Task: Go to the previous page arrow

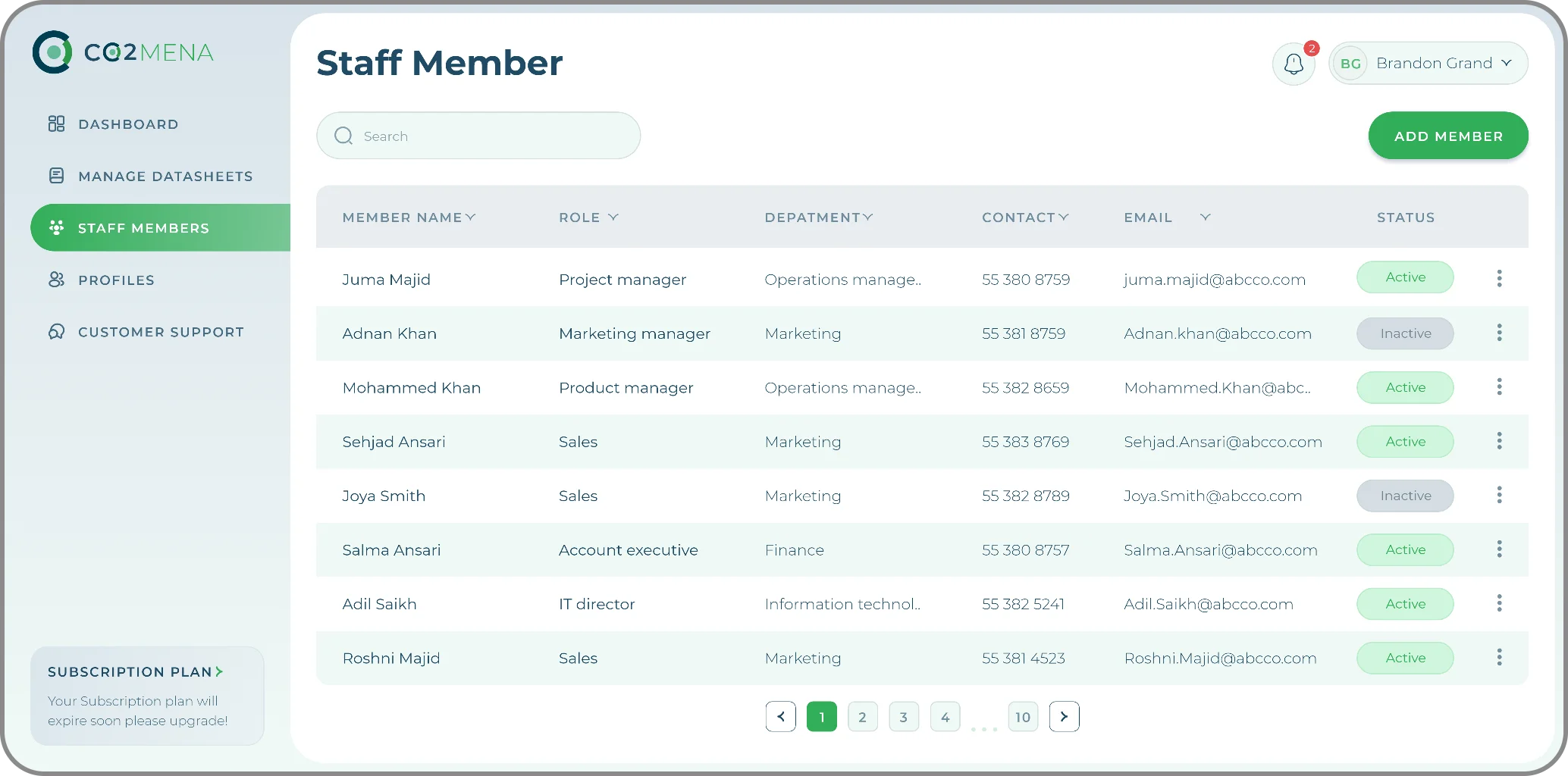Action: (780, 717)
